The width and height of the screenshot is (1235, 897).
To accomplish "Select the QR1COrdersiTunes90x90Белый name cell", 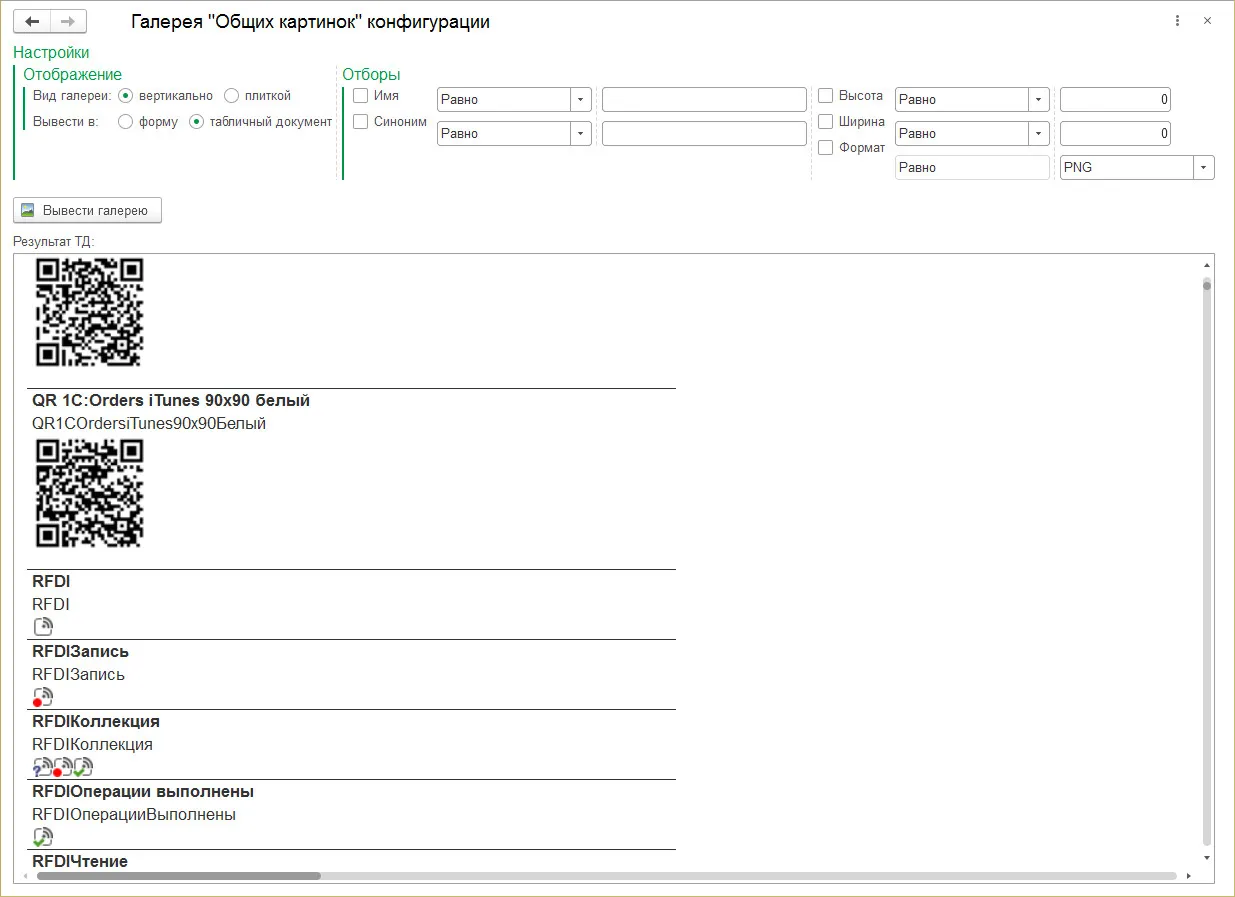I will point(149,423).
